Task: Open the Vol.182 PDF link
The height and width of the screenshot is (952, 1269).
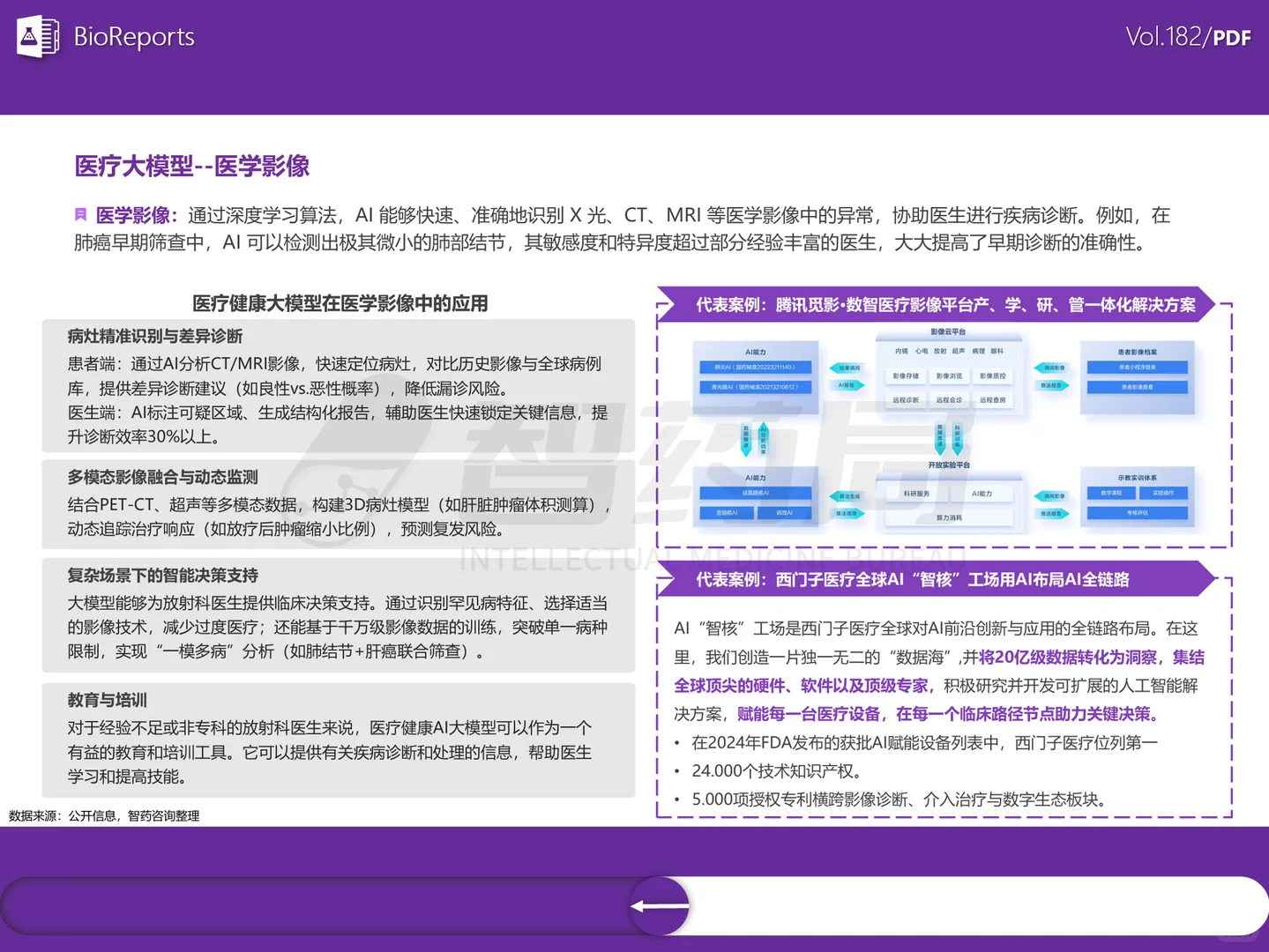Action: 1190,37
